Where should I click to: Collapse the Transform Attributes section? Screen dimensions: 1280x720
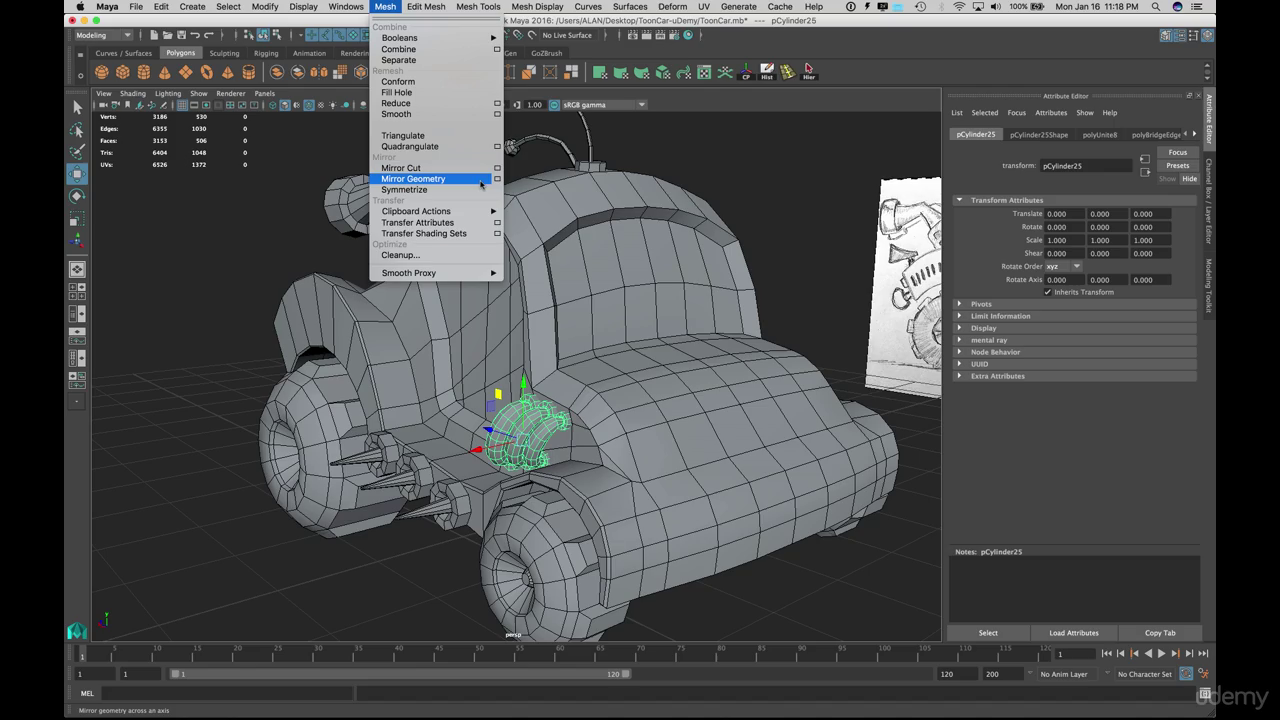959,200
